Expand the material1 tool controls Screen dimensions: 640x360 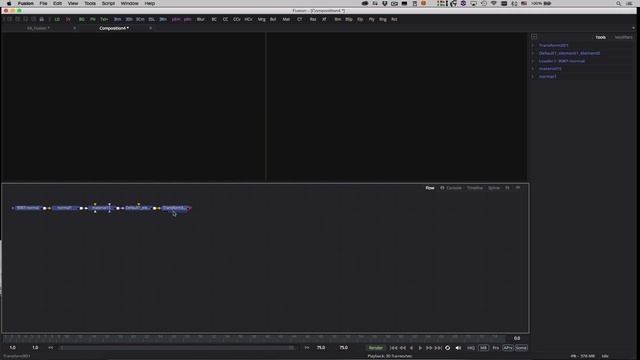[x=533, y=69]
